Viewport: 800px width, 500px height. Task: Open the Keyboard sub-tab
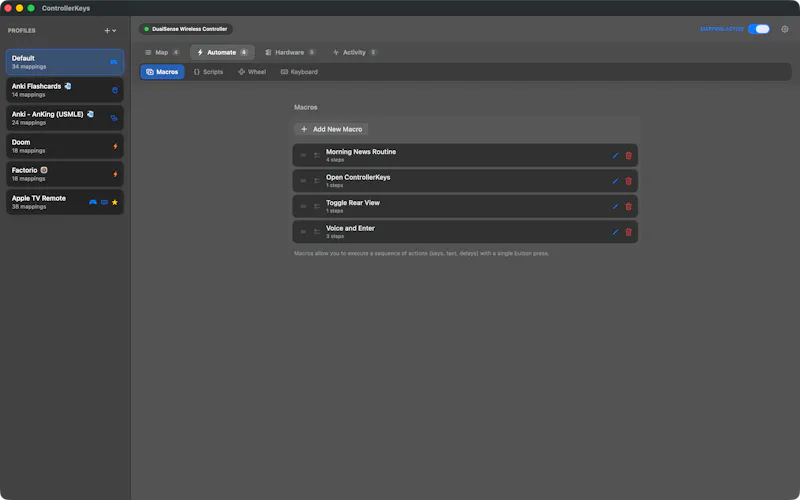click(x=299, y=72)
